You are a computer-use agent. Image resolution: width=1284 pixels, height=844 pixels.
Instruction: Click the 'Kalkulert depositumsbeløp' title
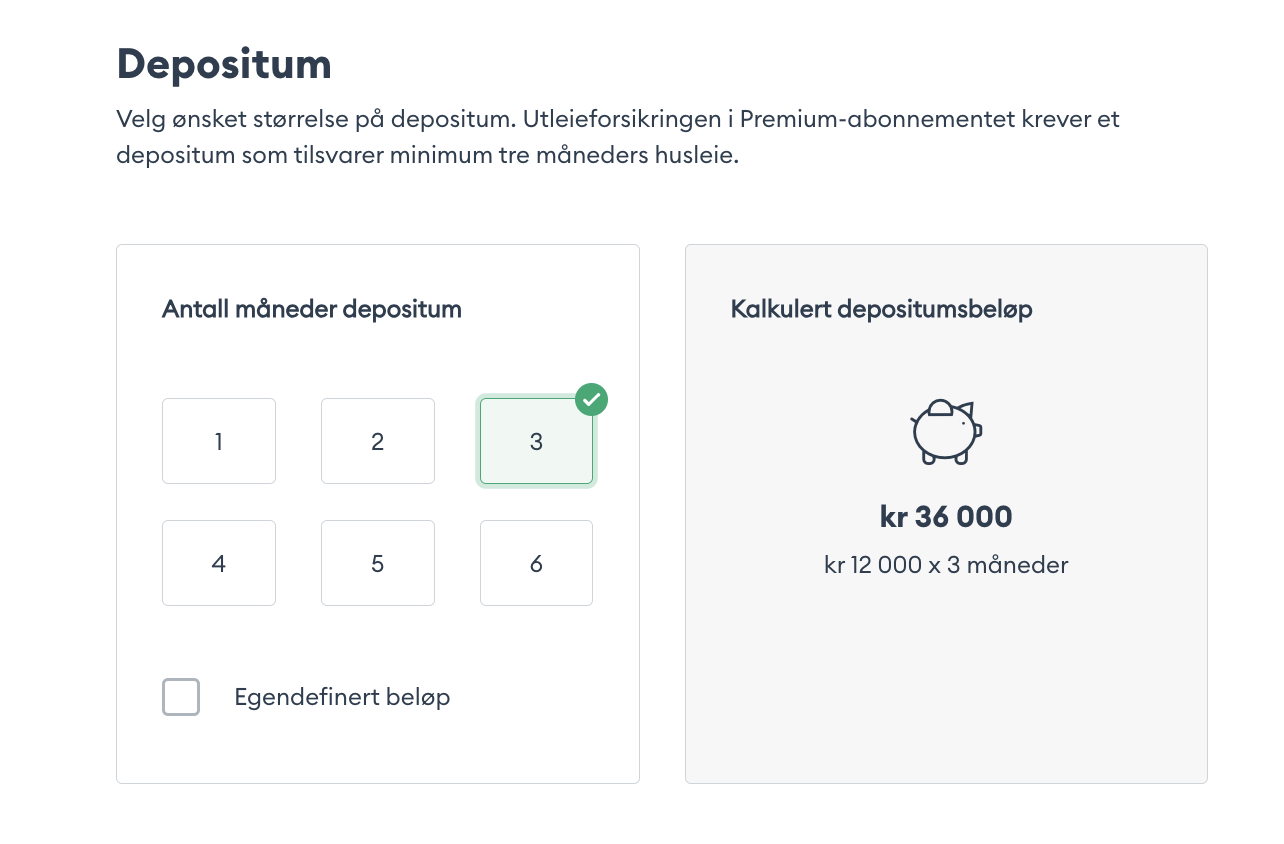(x=881, y=309)
